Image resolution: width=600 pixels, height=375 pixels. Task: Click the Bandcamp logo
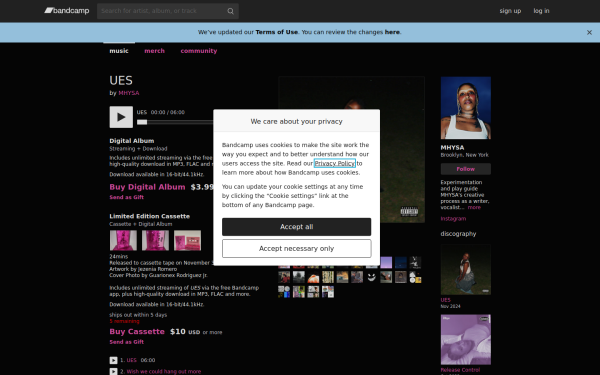[67, 11]
